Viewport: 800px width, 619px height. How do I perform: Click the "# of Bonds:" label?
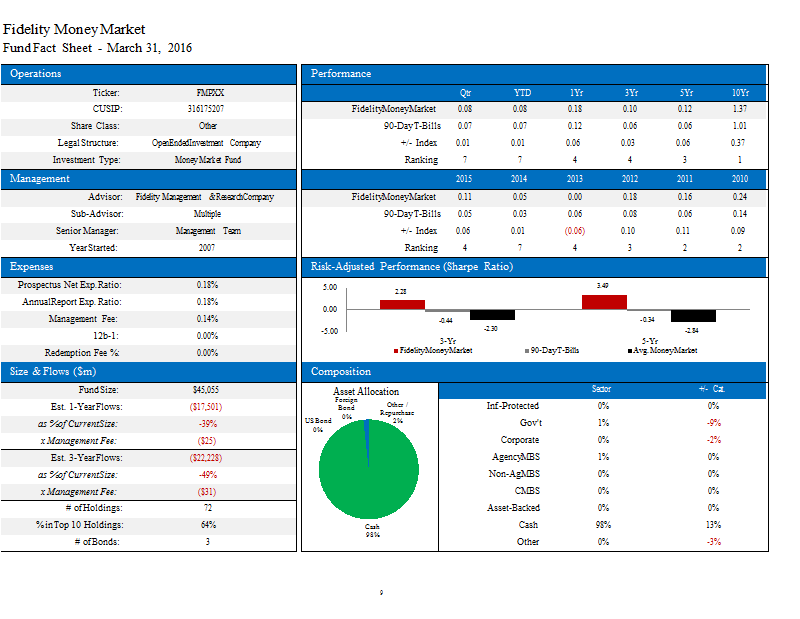(97, 542)
